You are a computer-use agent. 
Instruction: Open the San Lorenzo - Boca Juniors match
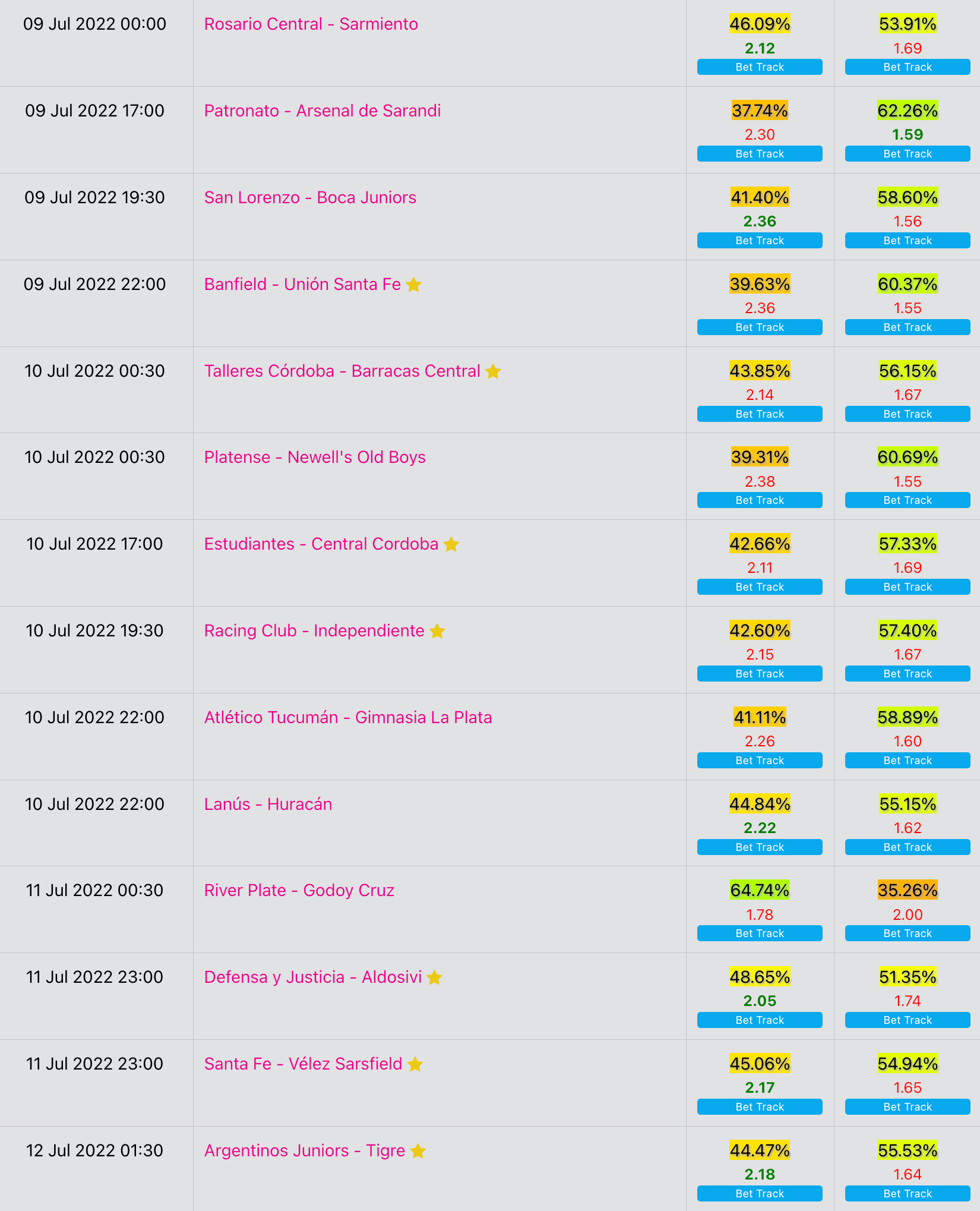[310, 197]
